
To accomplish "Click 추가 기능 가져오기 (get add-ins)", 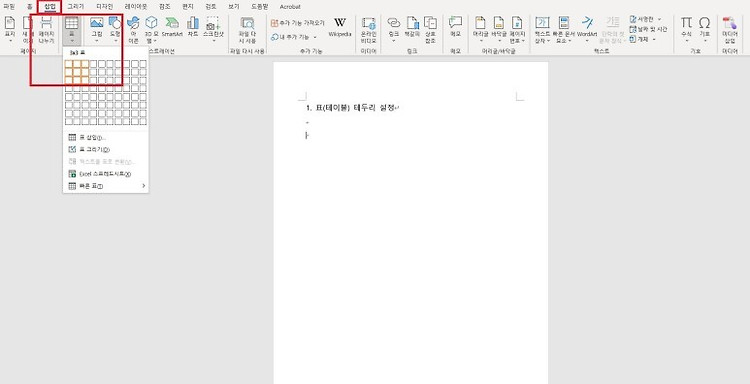I will coord(298,23).
